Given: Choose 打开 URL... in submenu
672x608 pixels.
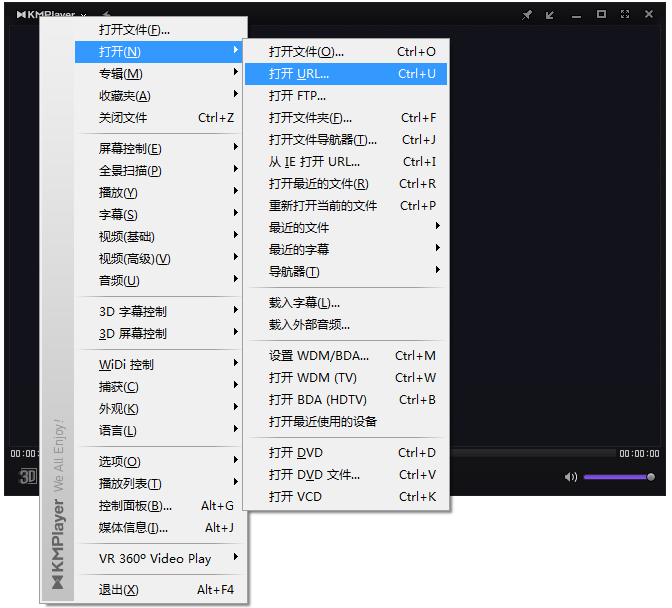Looking at the screenshot, I should tap(346, 74).
